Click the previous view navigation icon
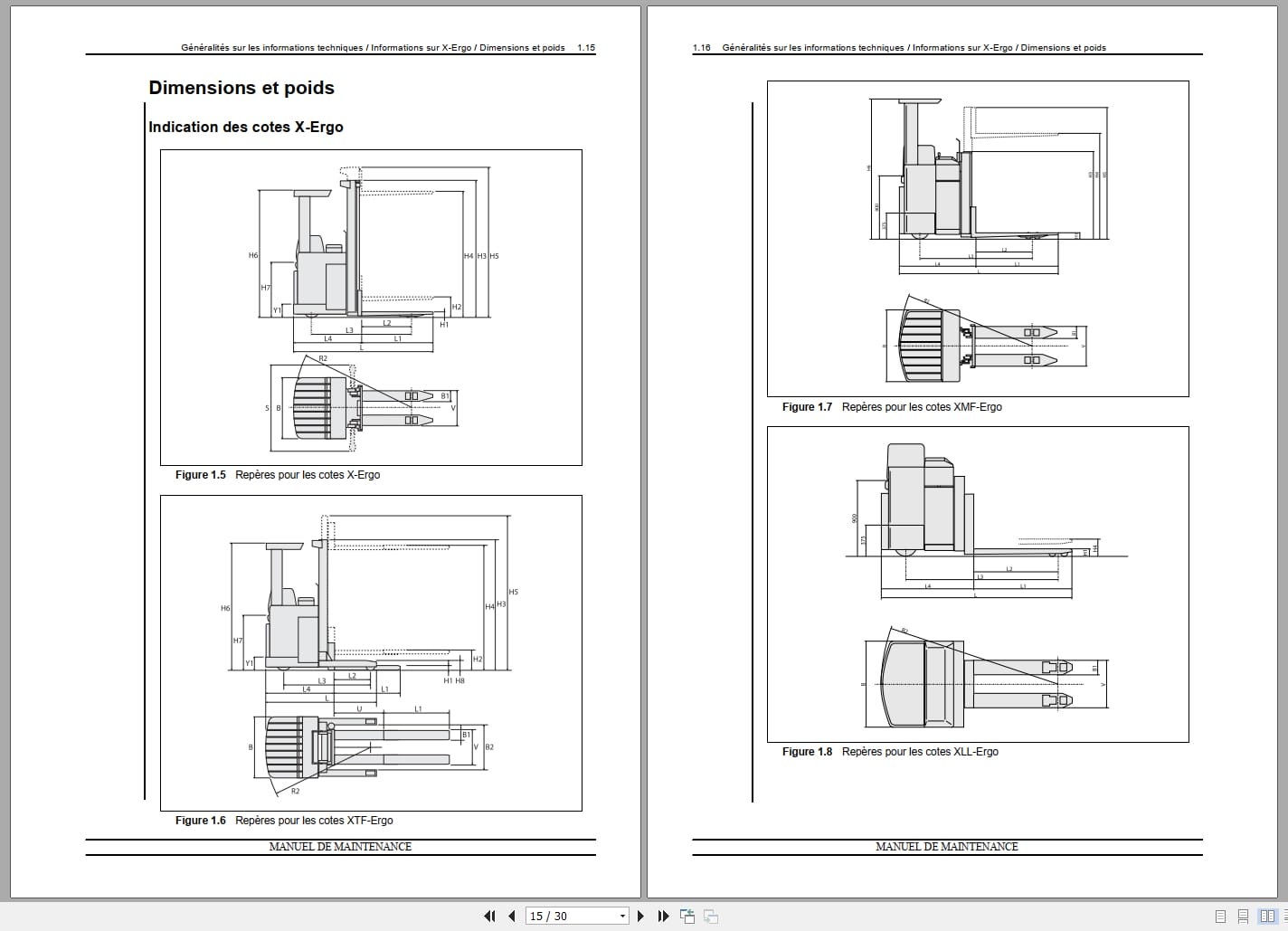The height and width of the screenshot is (931, 1288). pos(687,917)
